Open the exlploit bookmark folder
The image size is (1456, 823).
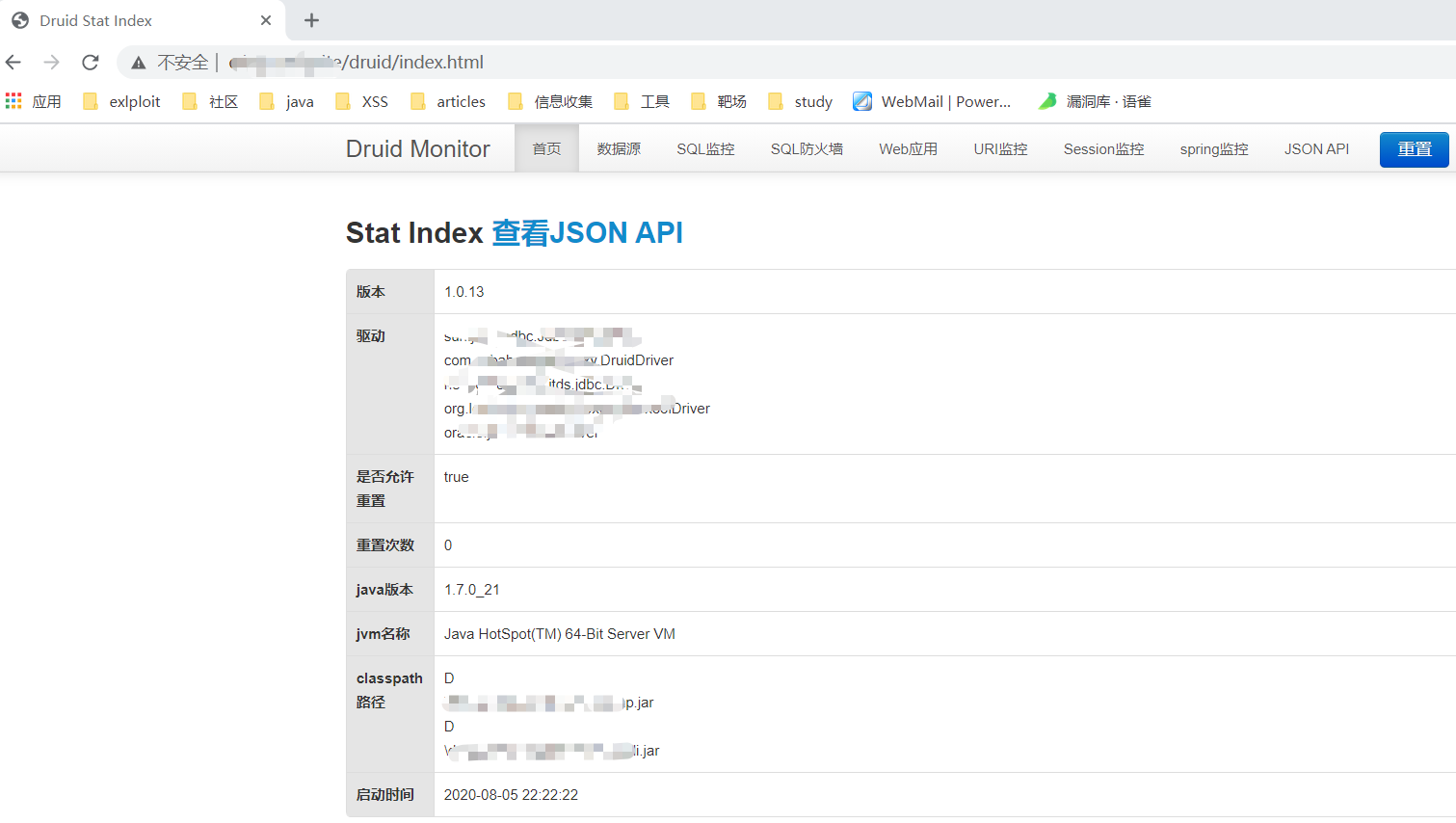(x=121, y=101)
